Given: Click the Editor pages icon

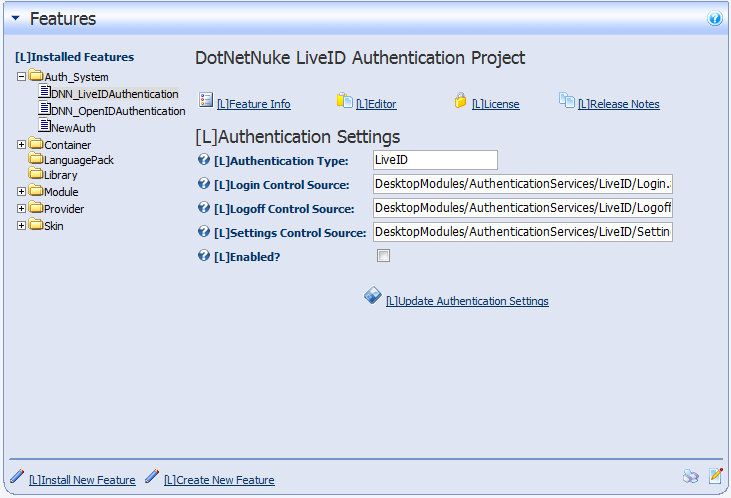Looking at the screenshot, I should [345, 100].
